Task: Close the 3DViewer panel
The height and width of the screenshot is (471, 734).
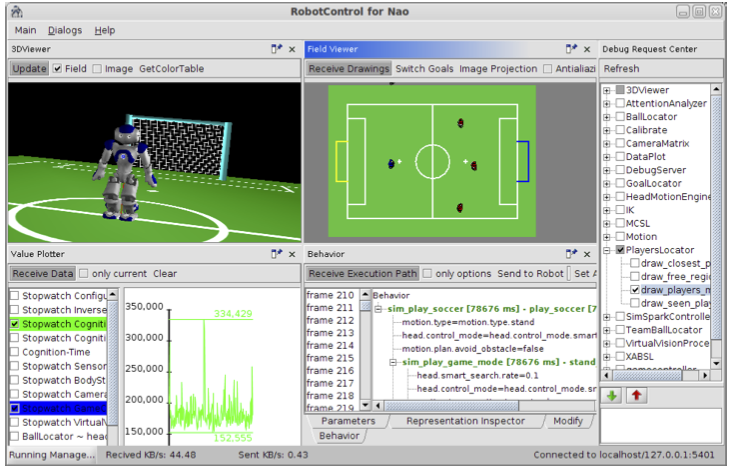Action: (292, 49)
